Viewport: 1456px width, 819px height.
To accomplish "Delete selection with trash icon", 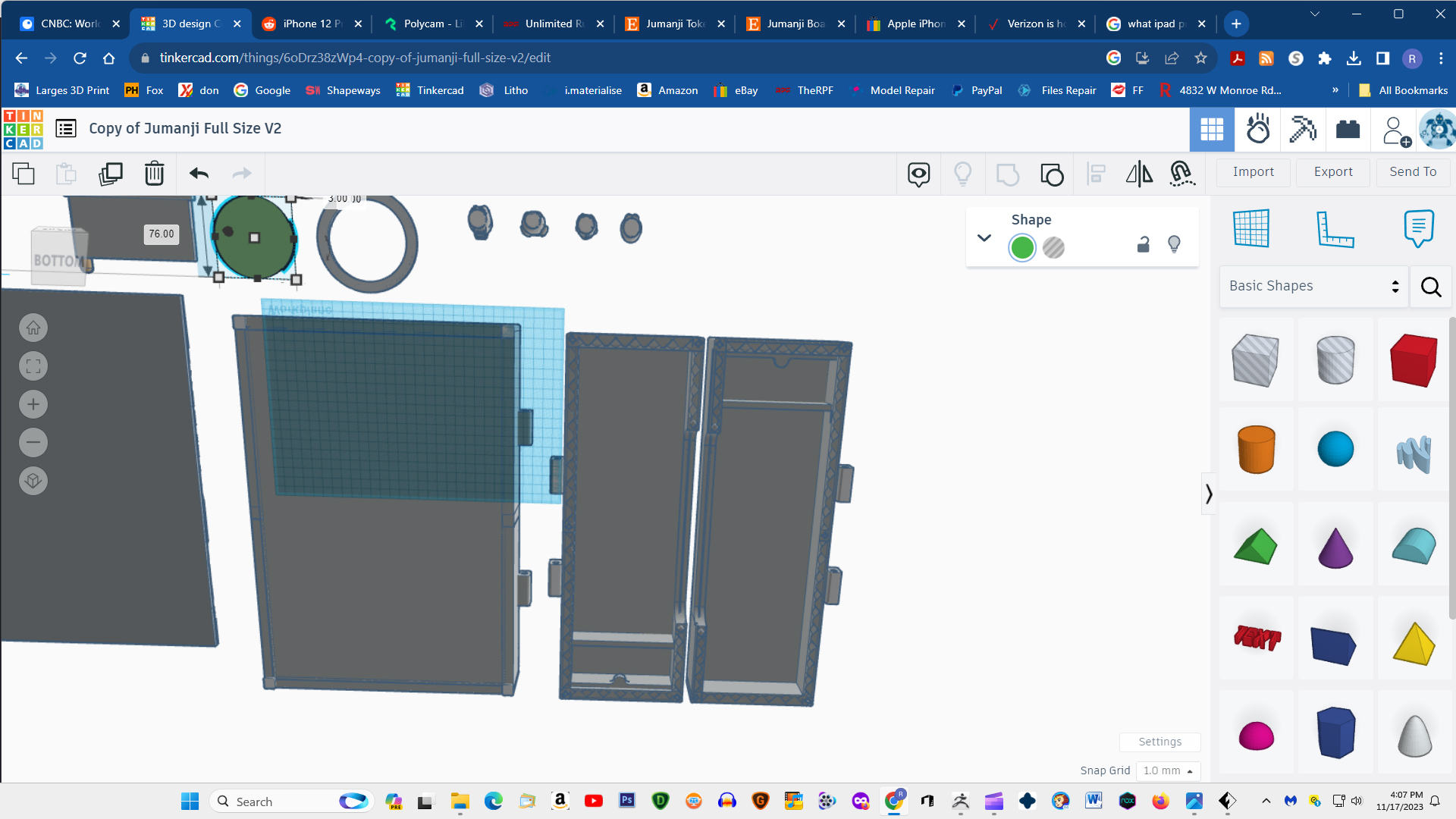I will point(154,174).
